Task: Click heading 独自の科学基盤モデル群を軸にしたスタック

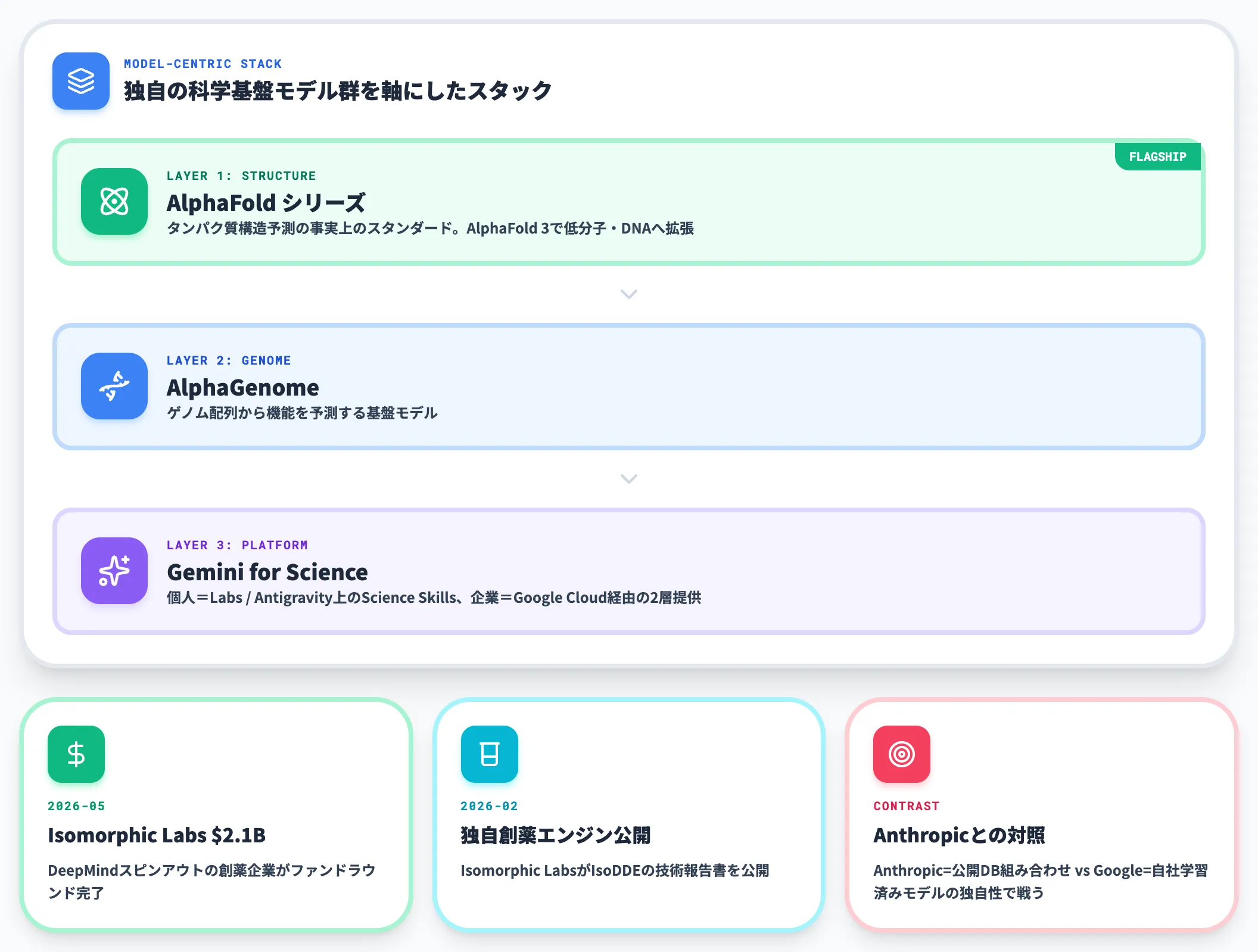Action: coord(338,91)
